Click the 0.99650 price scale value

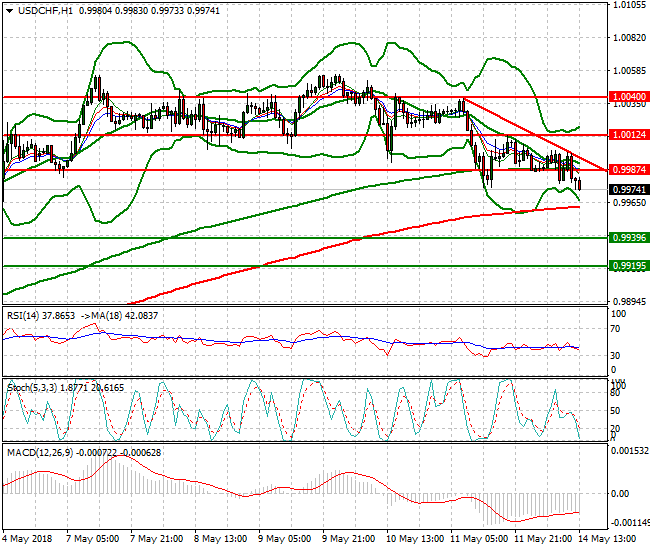[x=629, y=203]
